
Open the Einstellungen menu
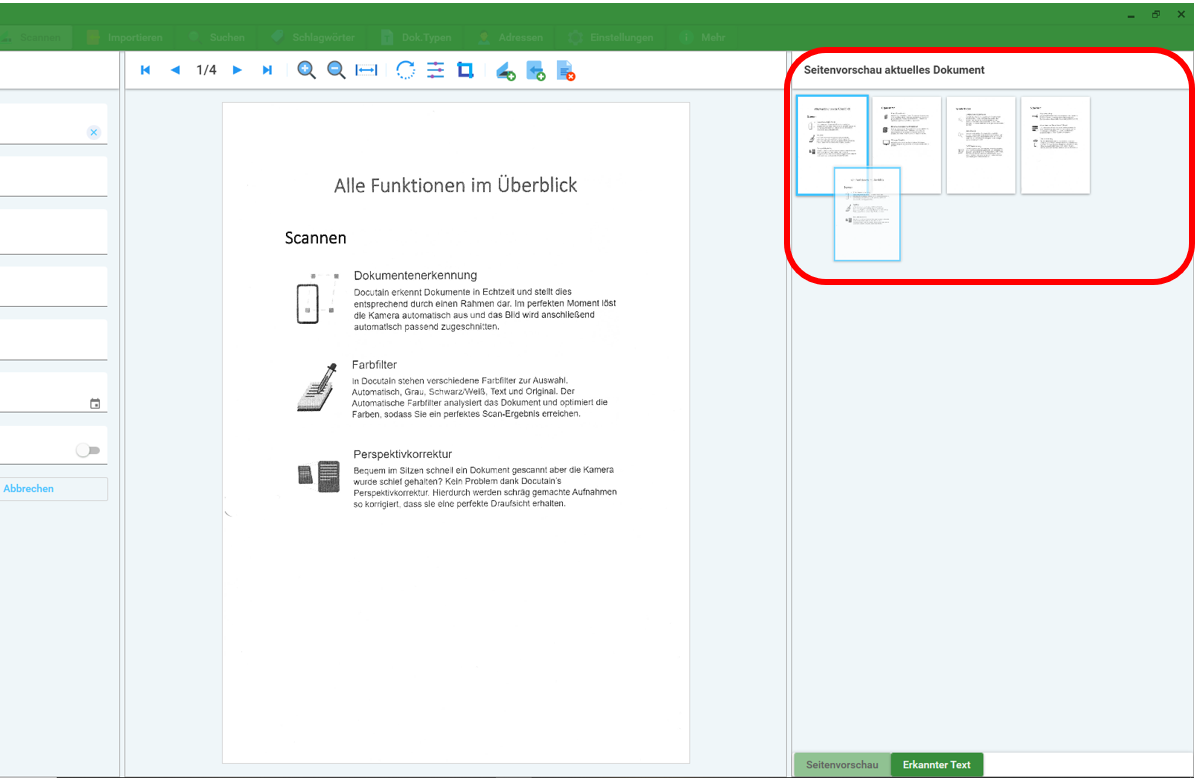coord(611,37)
